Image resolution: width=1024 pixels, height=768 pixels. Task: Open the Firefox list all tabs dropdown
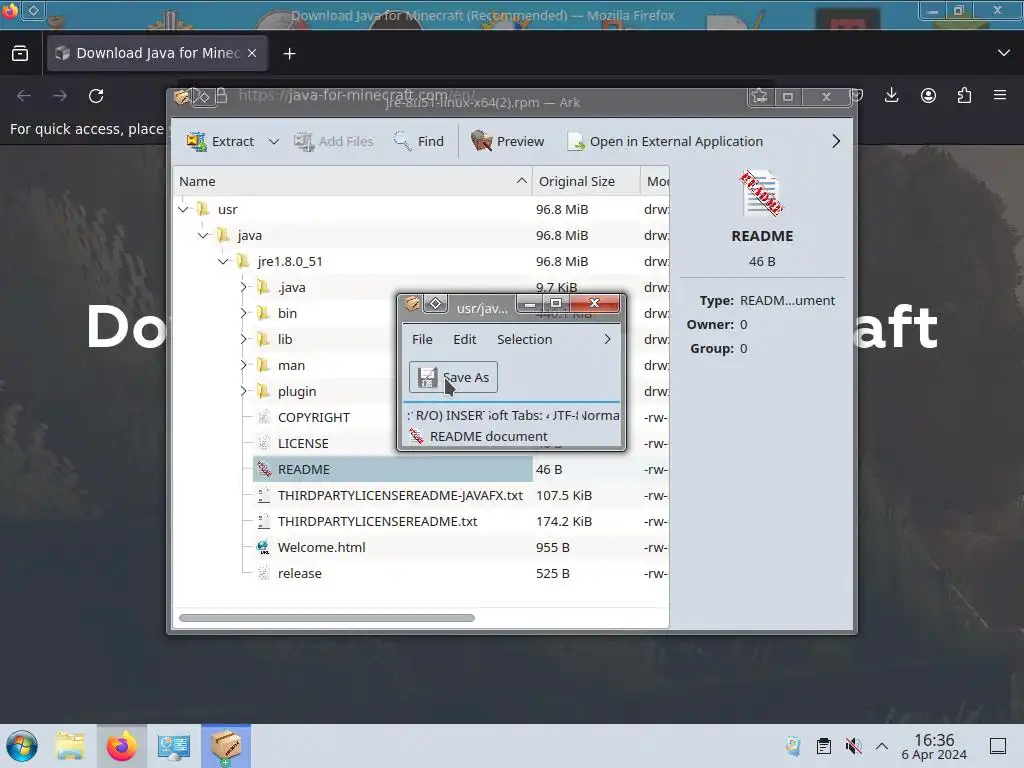click(x=1004, y=53)
